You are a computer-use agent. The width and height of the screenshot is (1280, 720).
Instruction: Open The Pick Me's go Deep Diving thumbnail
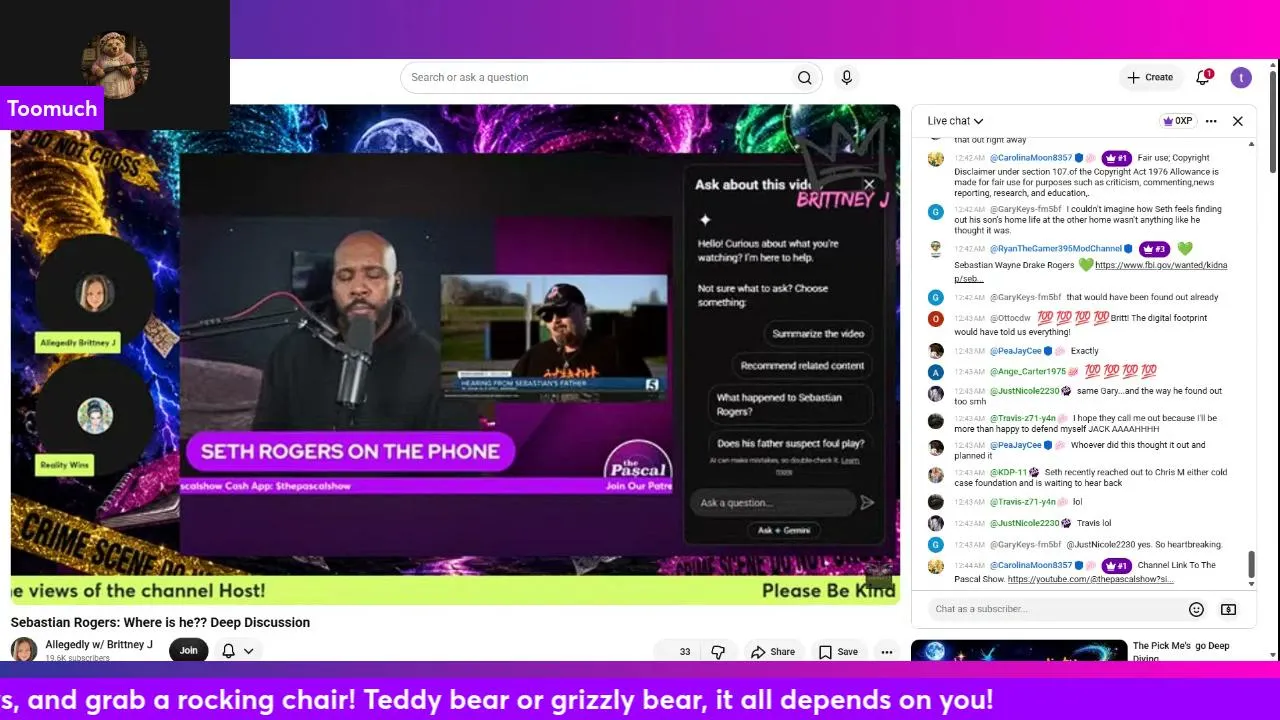(1017, 650)
